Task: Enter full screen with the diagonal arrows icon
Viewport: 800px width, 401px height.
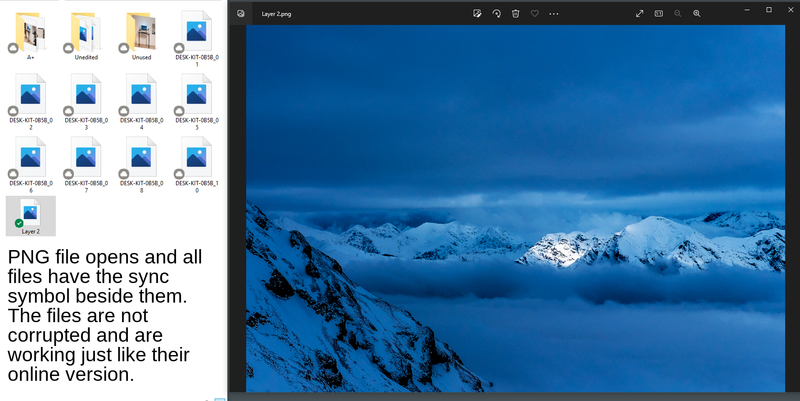Action: [640, 13]
